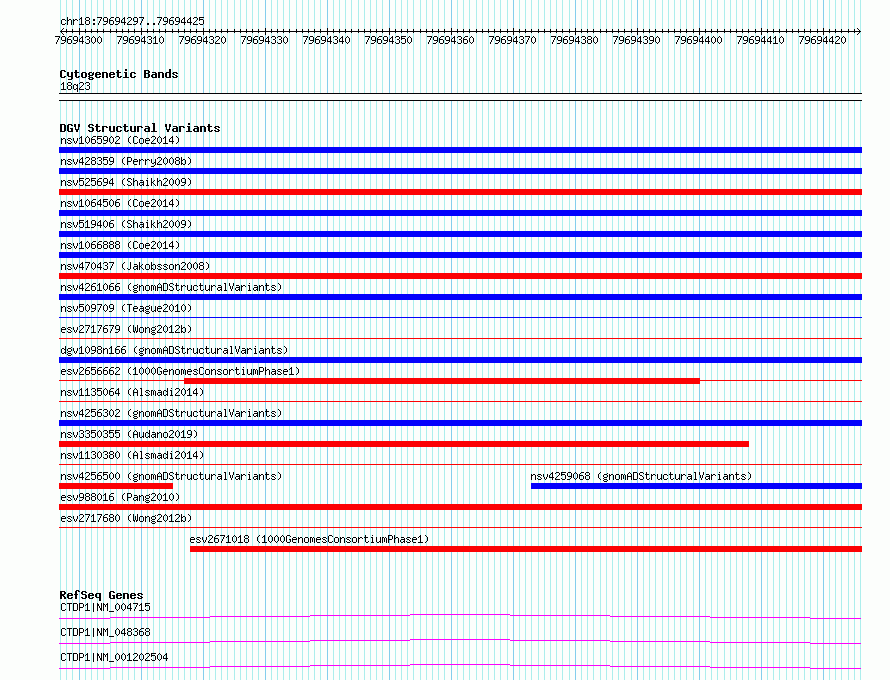Open variant nsv1130380 (Alsmadi2014)
The width and height of the screenshot is (890, 680).
(x=132, y=455)
